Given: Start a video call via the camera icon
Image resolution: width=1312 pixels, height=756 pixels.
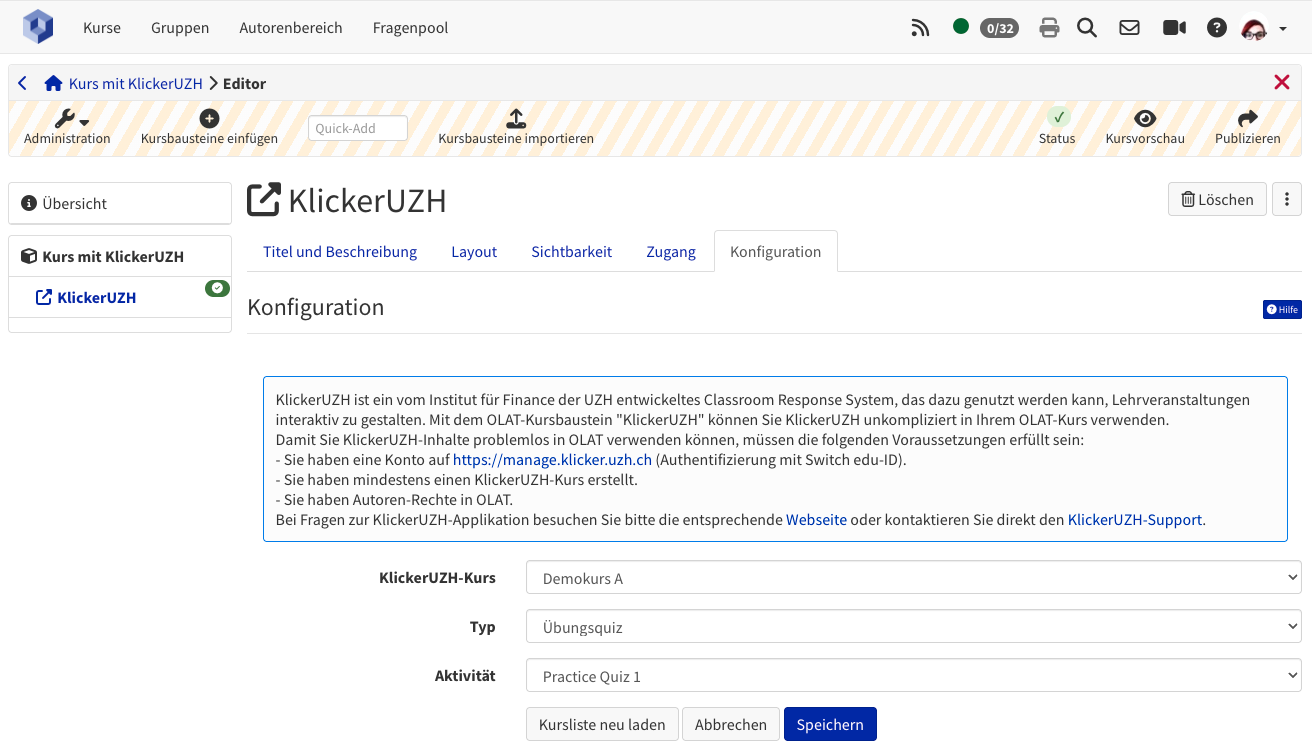Looking at the screenshot, I should pyautogui.click(x=1174, y=27).
